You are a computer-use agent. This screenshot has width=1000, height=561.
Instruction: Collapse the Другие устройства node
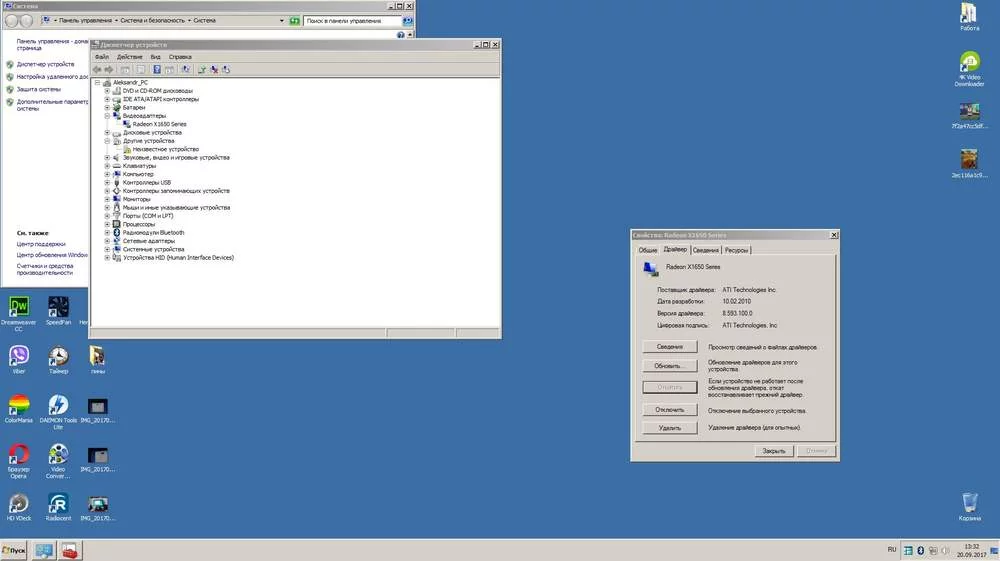(x=107, y=140)
